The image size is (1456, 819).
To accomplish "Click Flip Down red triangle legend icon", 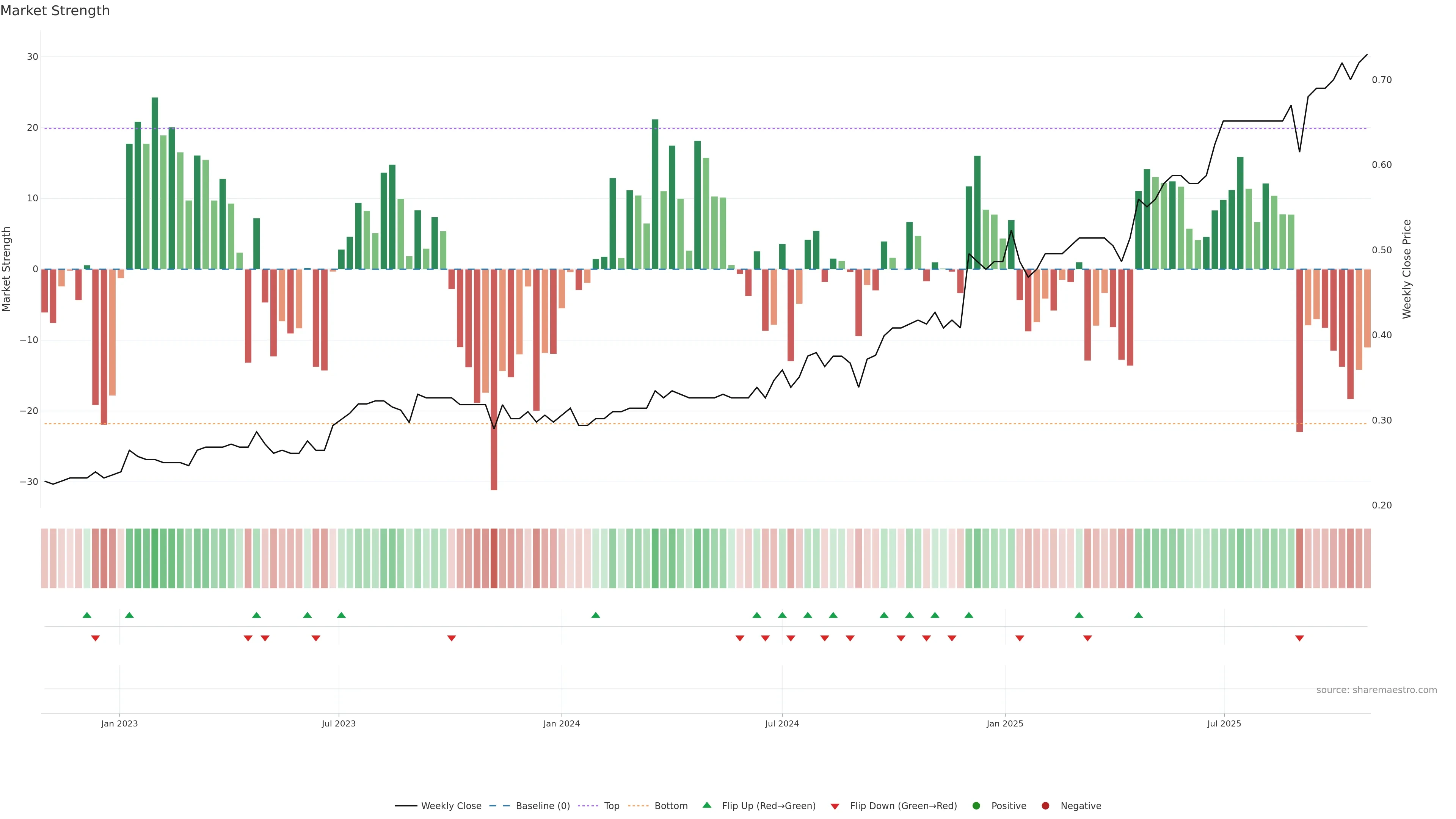I will [x=835, y=806].
